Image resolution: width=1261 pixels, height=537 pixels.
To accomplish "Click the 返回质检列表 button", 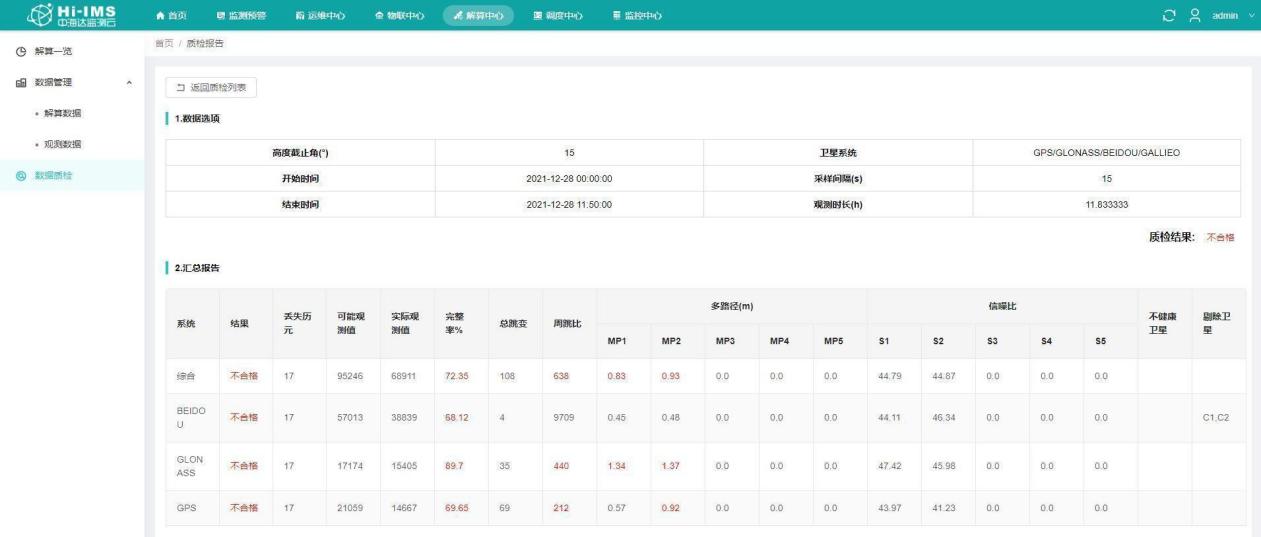I will 211,88.
